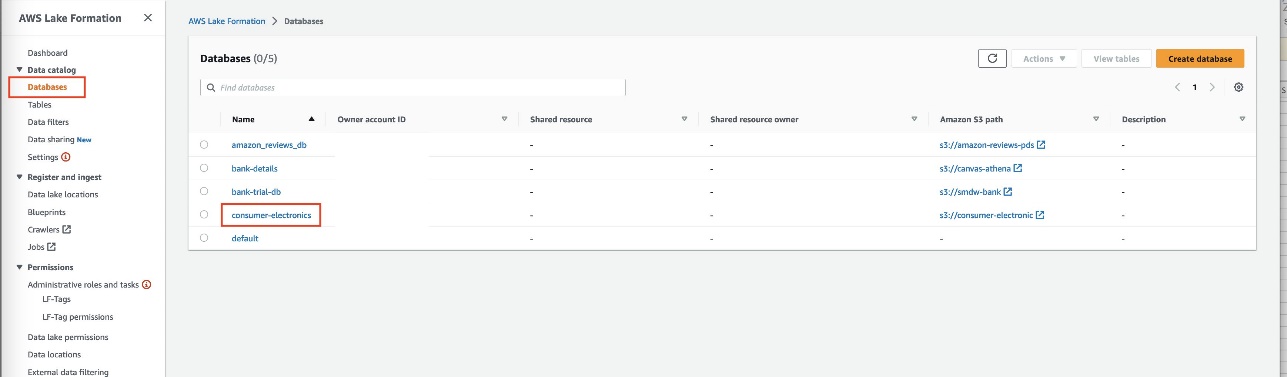Sort by Name ascending arrow
Image resolution: width=1287 pixels, height=377 pixels.
pos(312,119)
